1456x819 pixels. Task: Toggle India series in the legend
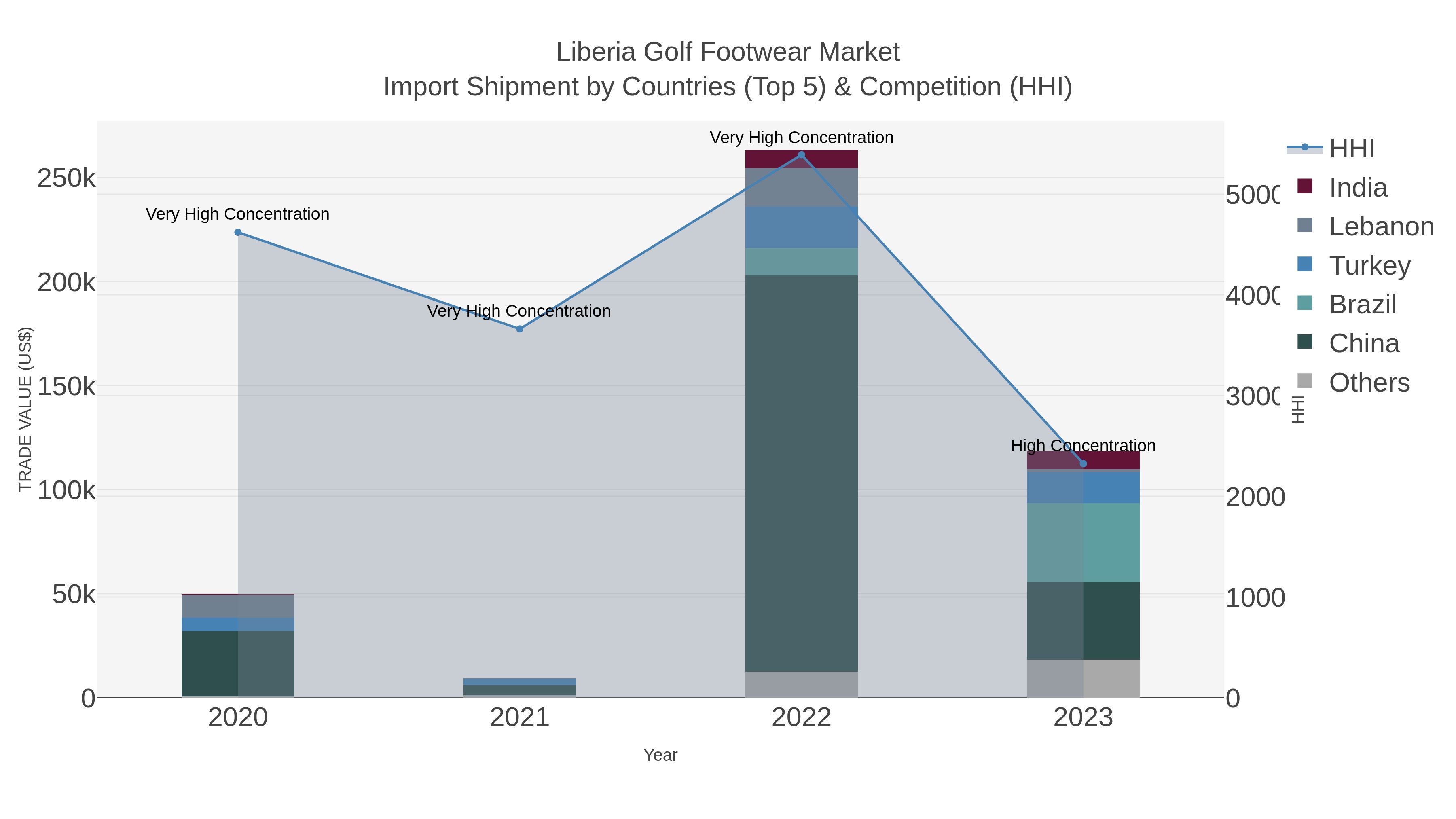(1342, 188)
